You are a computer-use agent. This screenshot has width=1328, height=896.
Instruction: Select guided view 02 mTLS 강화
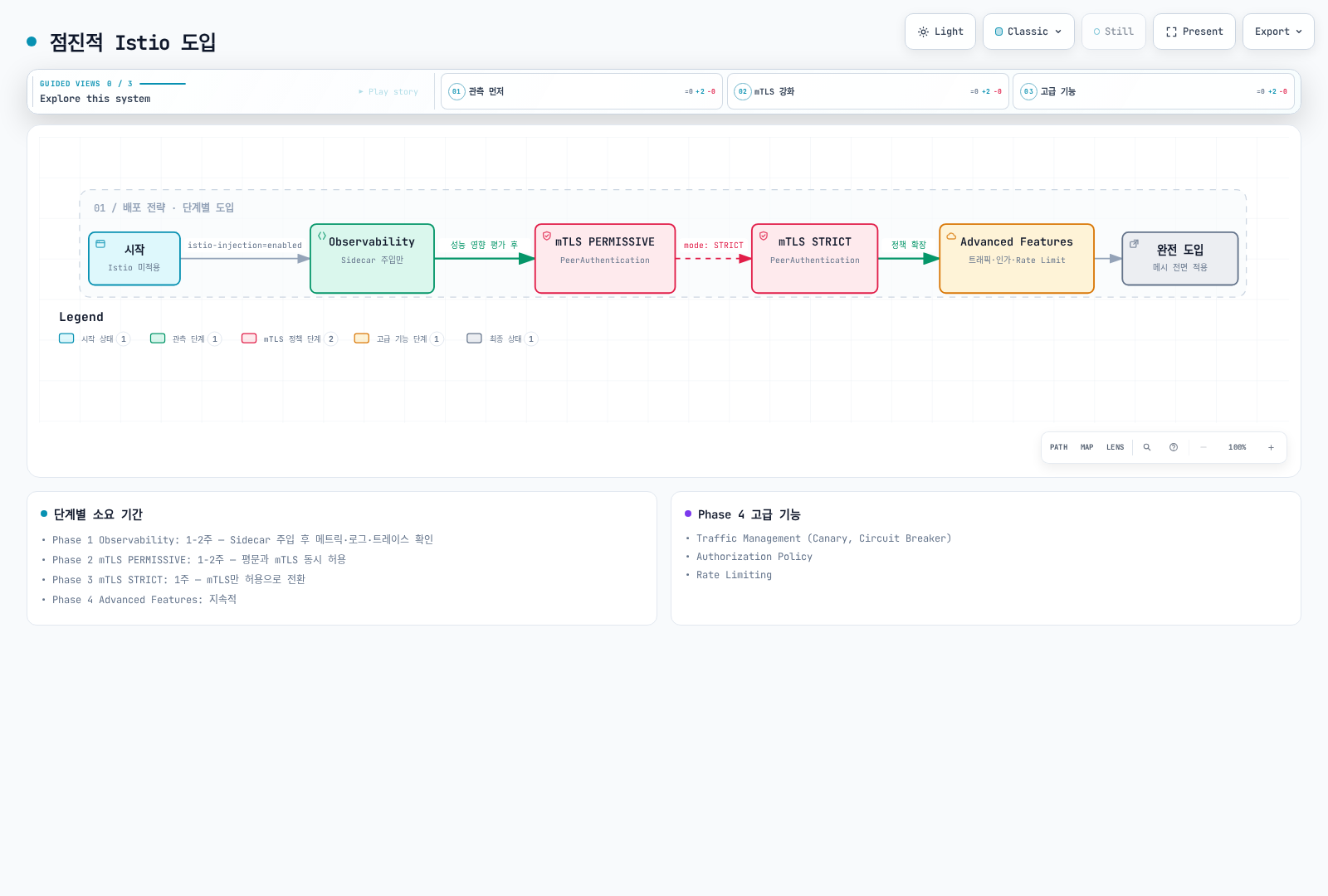tap(868, 91)
